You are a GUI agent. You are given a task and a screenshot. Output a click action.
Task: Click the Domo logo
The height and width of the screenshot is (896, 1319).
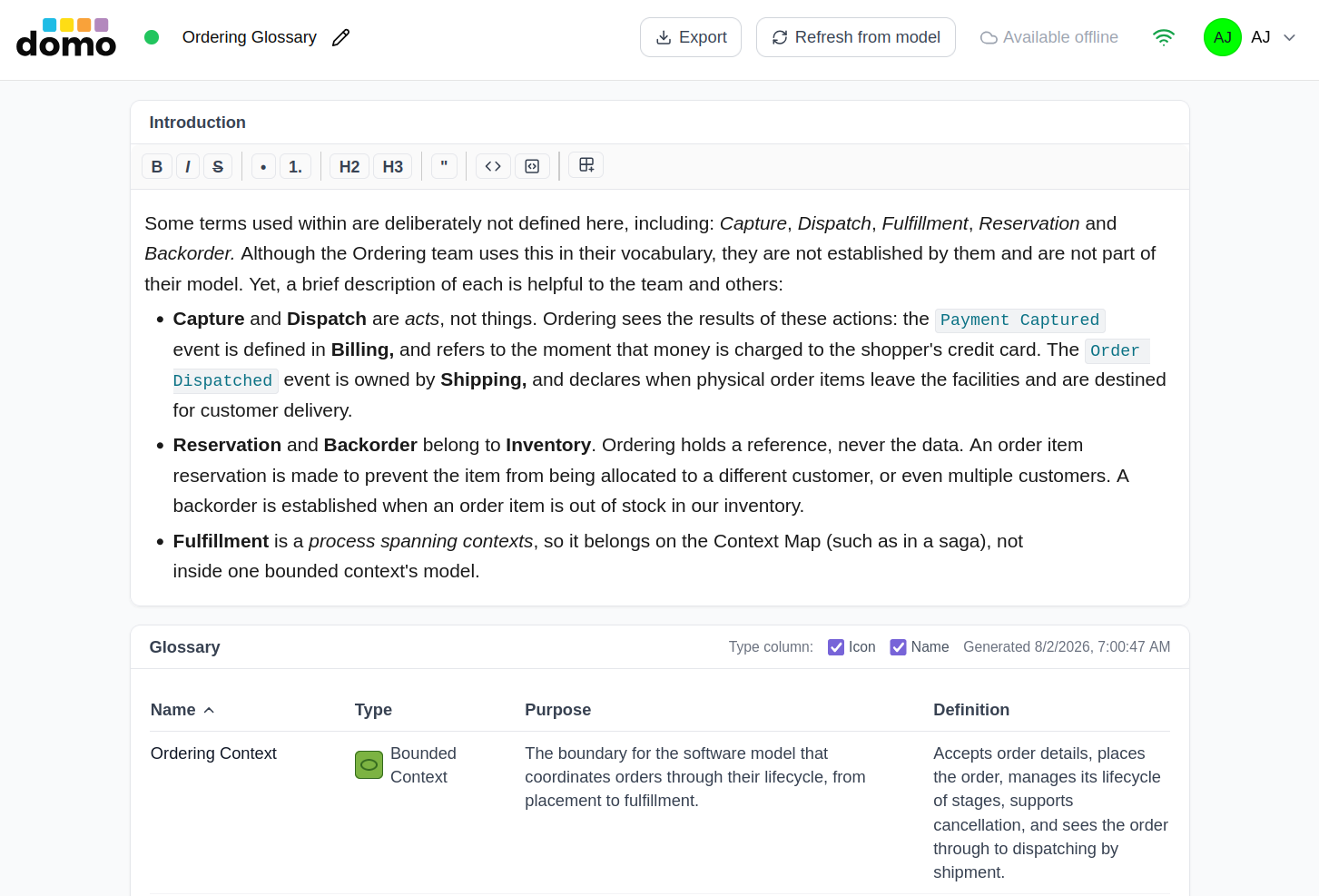(x=66, y=37)
